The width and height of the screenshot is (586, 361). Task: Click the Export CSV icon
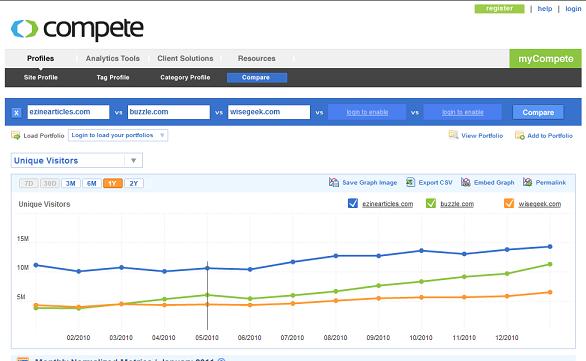410,182
